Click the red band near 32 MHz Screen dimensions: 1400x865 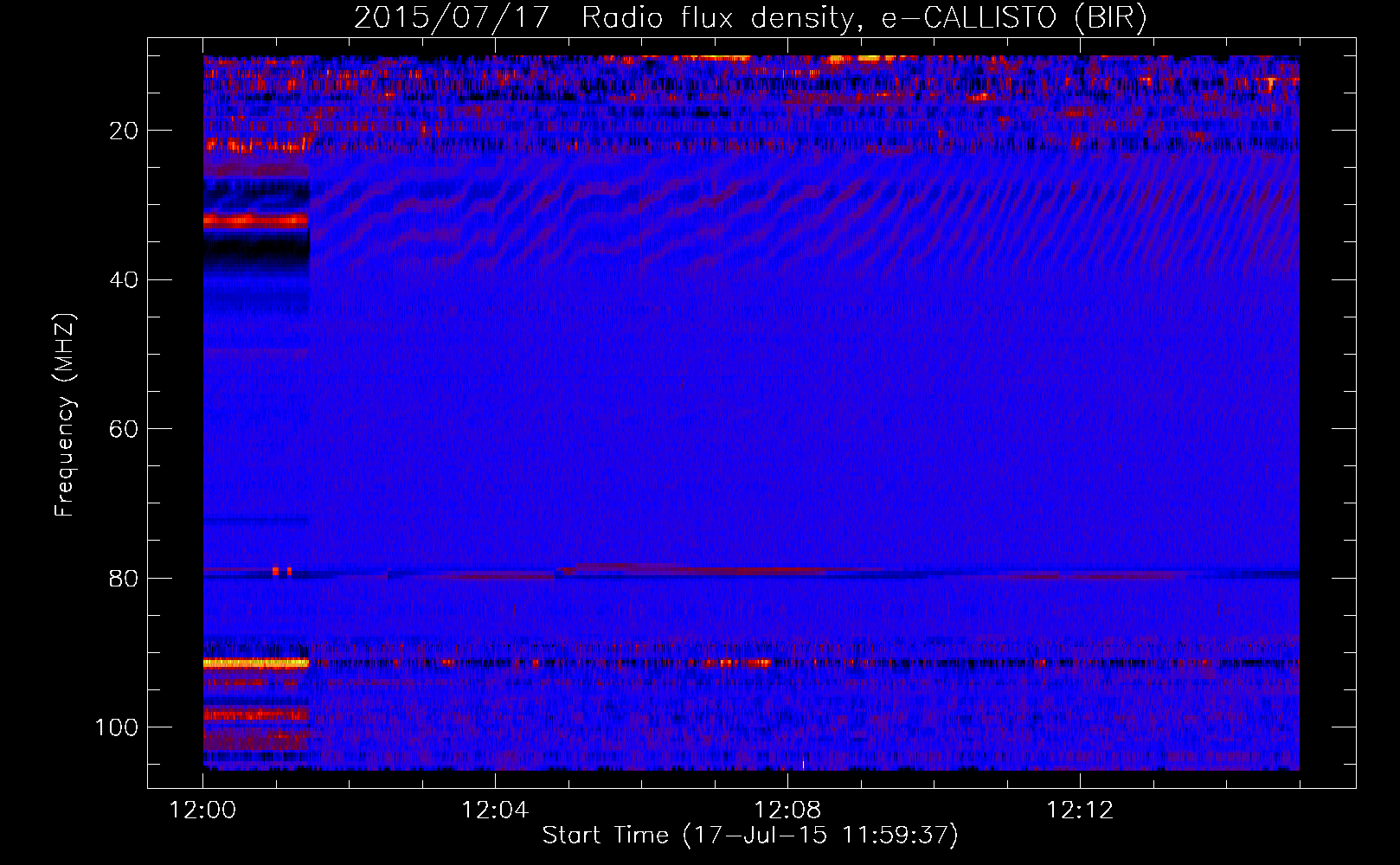[x=256, y=221]
